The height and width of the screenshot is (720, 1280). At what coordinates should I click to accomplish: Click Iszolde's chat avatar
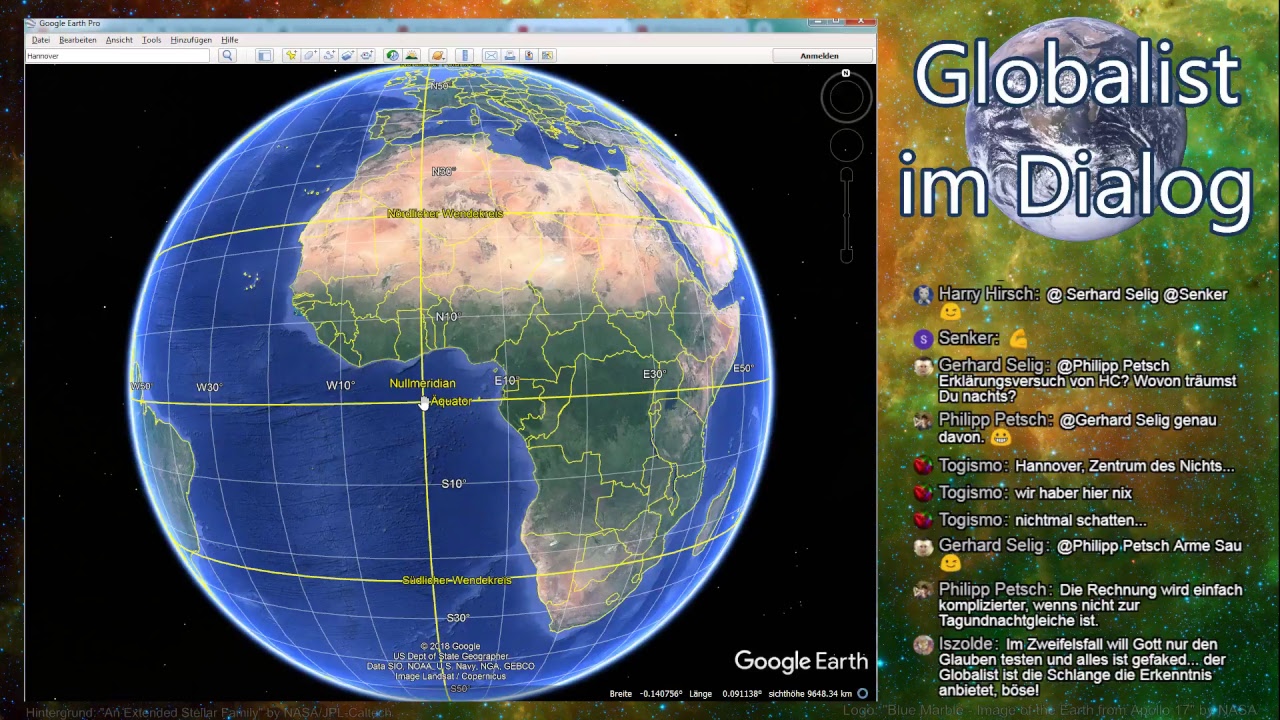pos(923,645)
